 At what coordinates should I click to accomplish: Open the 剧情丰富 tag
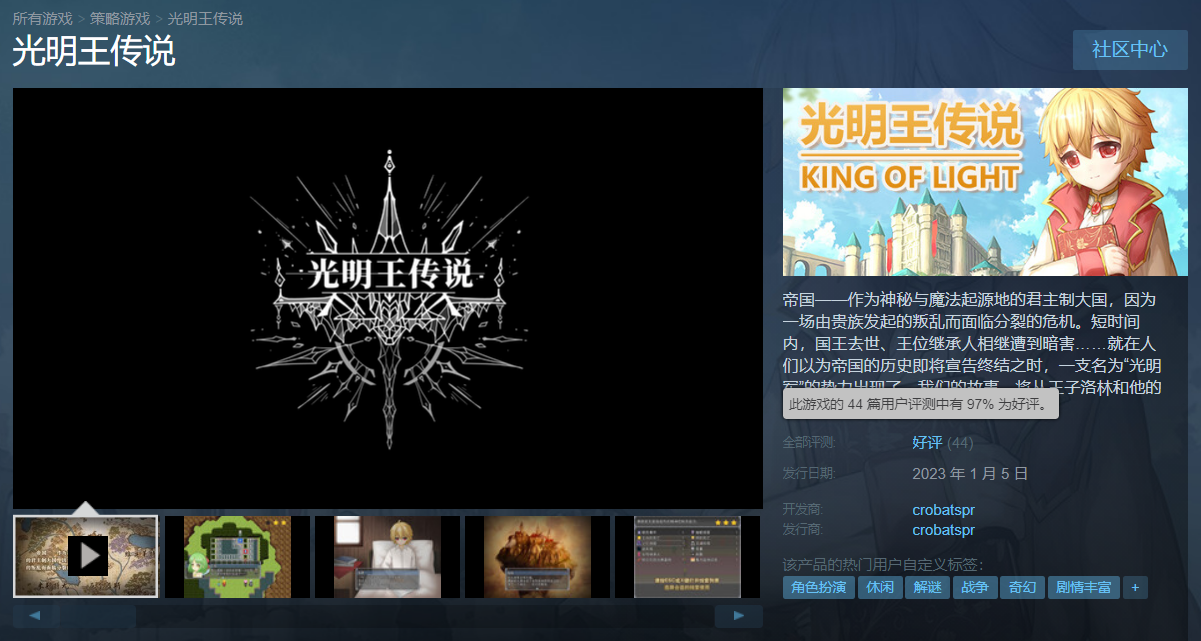click(1084, 588)
